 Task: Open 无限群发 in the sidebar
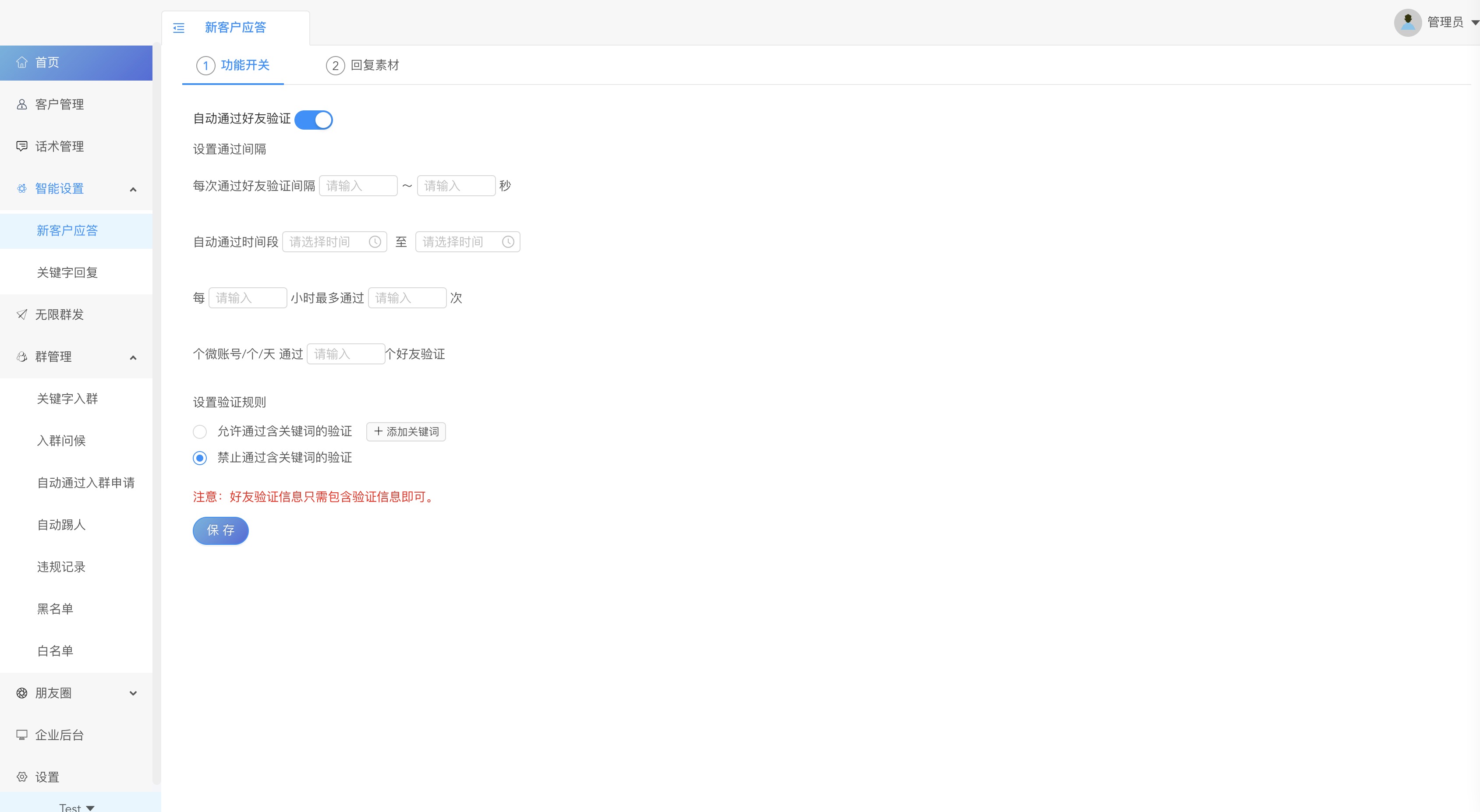coord(76,315)
